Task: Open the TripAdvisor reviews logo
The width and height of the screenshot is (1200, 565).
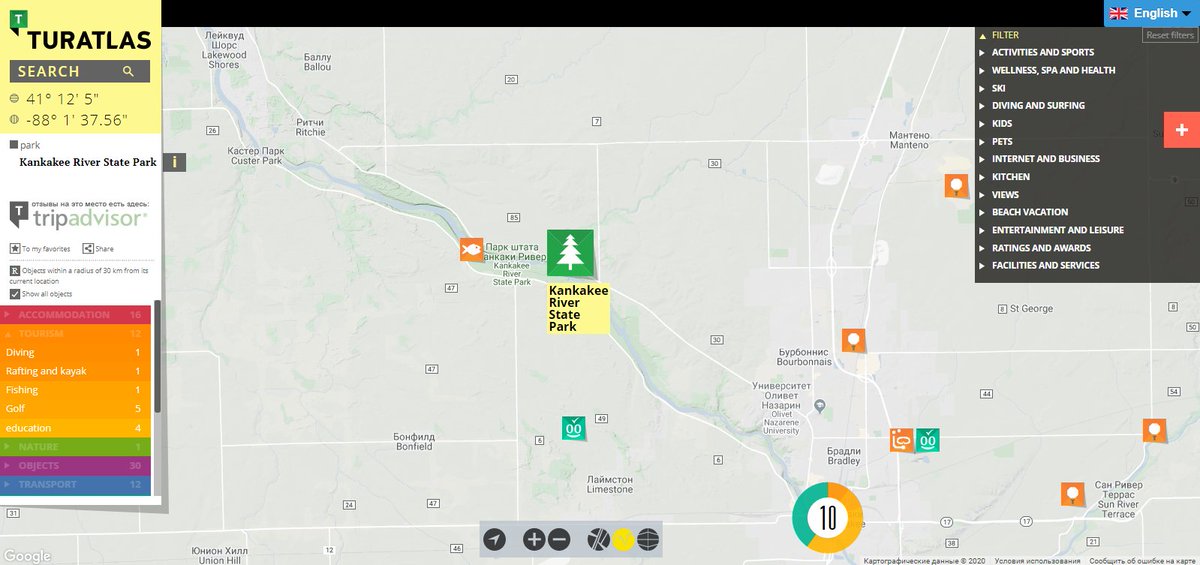Action: 79,215
